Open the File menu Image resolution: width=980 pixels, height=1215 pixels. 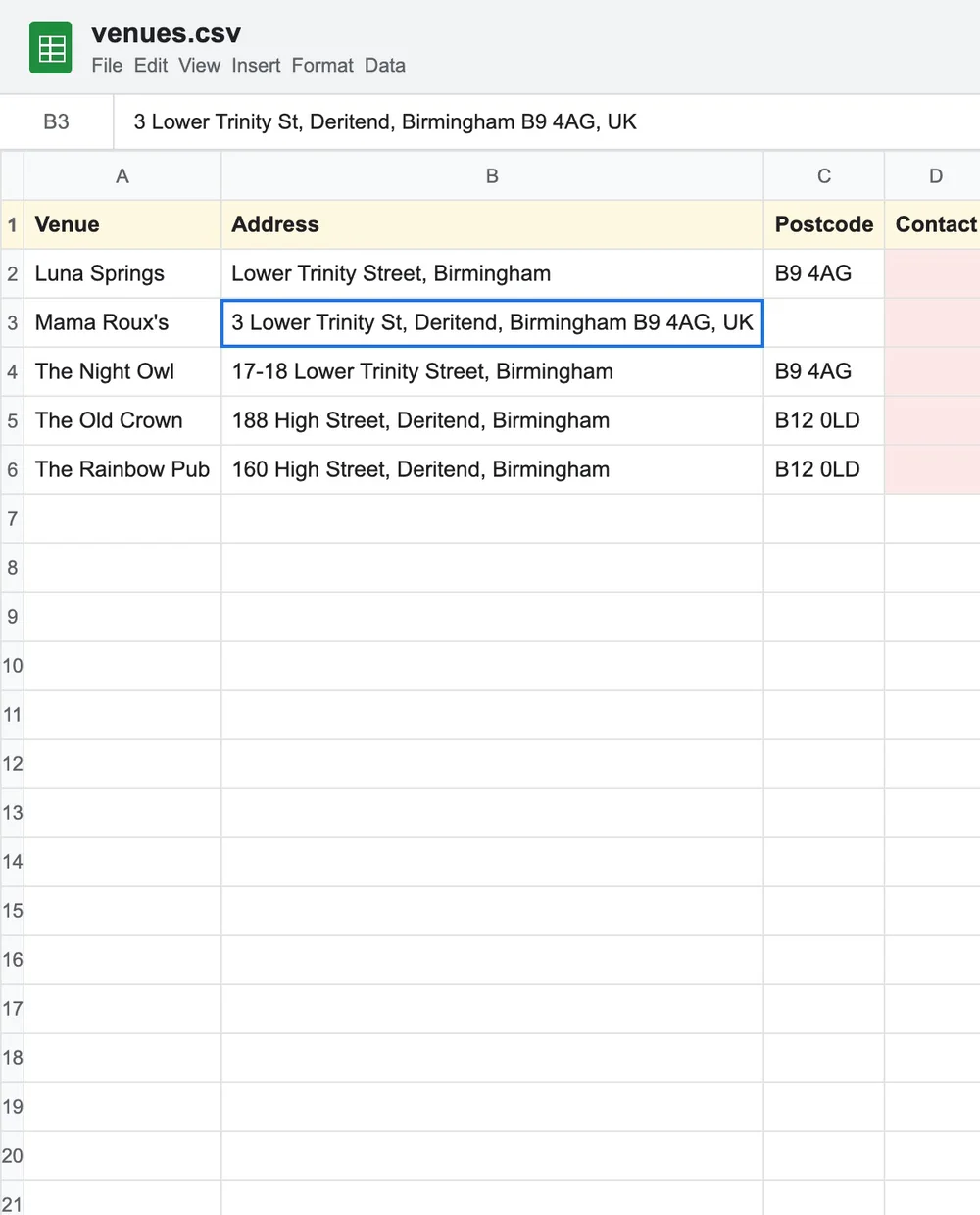click(x=107, y=66)
